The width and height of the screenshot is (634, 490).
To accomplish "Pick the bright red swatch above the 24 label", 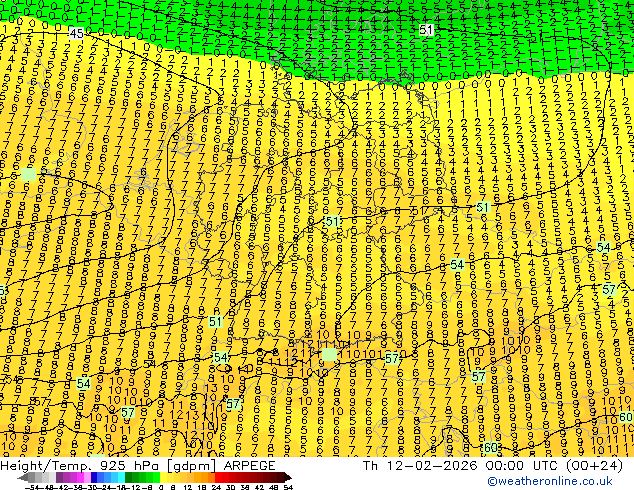I will (218, 477).
